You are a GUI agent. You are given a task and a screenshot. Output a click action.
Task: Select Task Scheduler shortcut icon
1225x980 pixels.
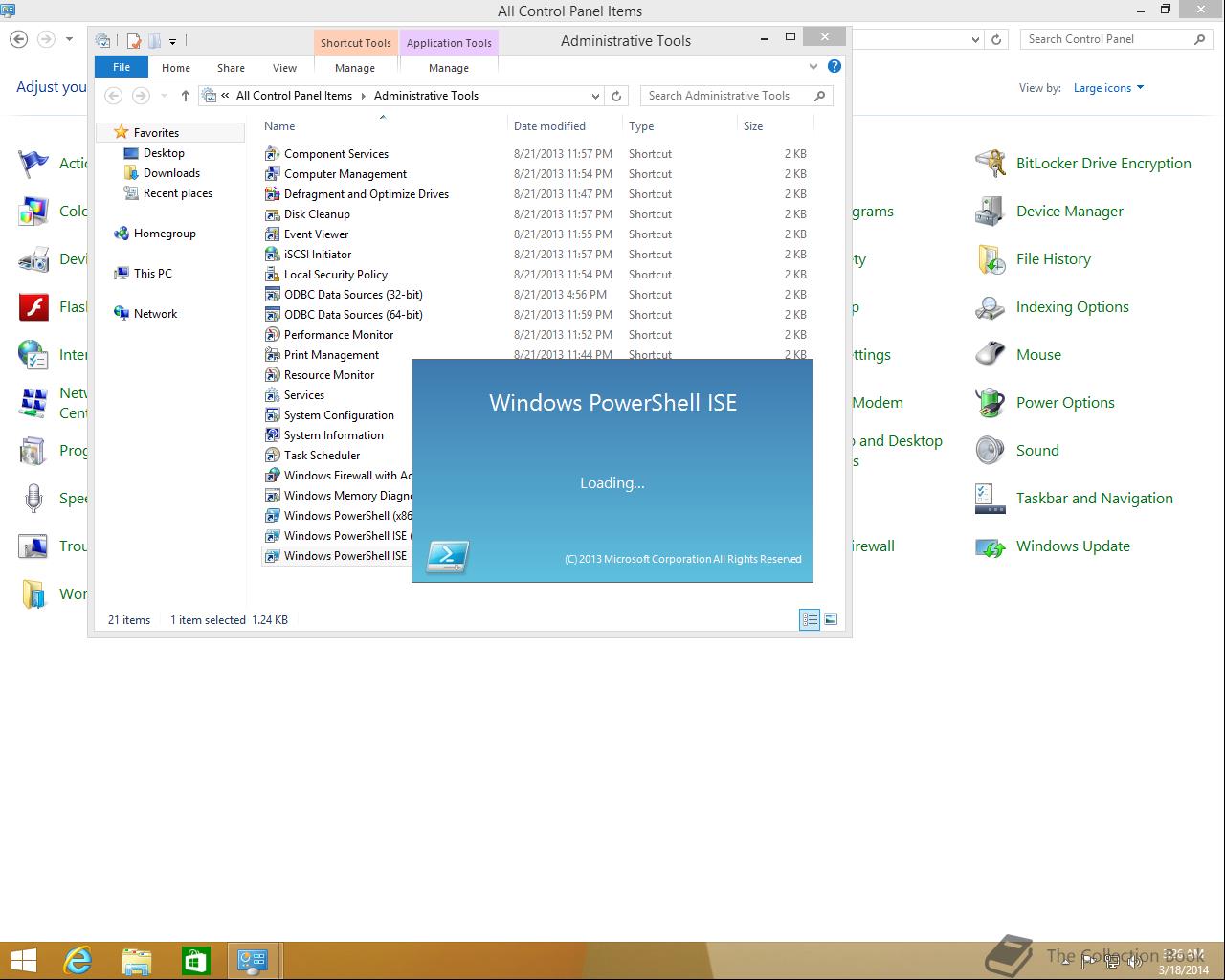click(273, 456)
